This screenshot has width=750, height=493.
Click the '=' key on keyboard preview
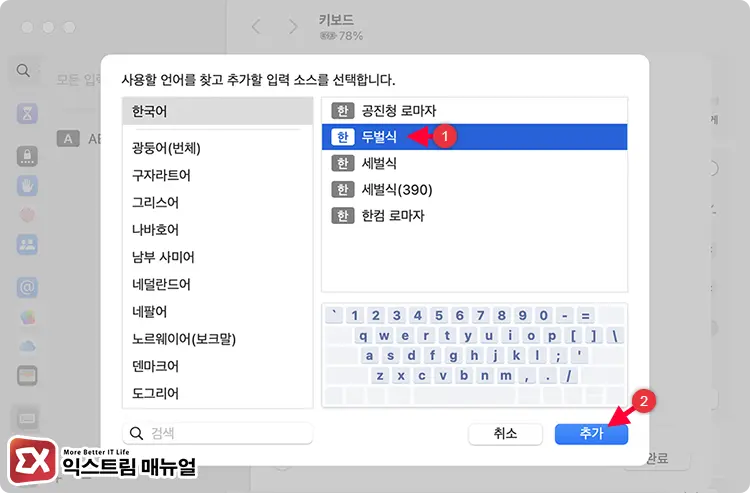pos(585,316)
